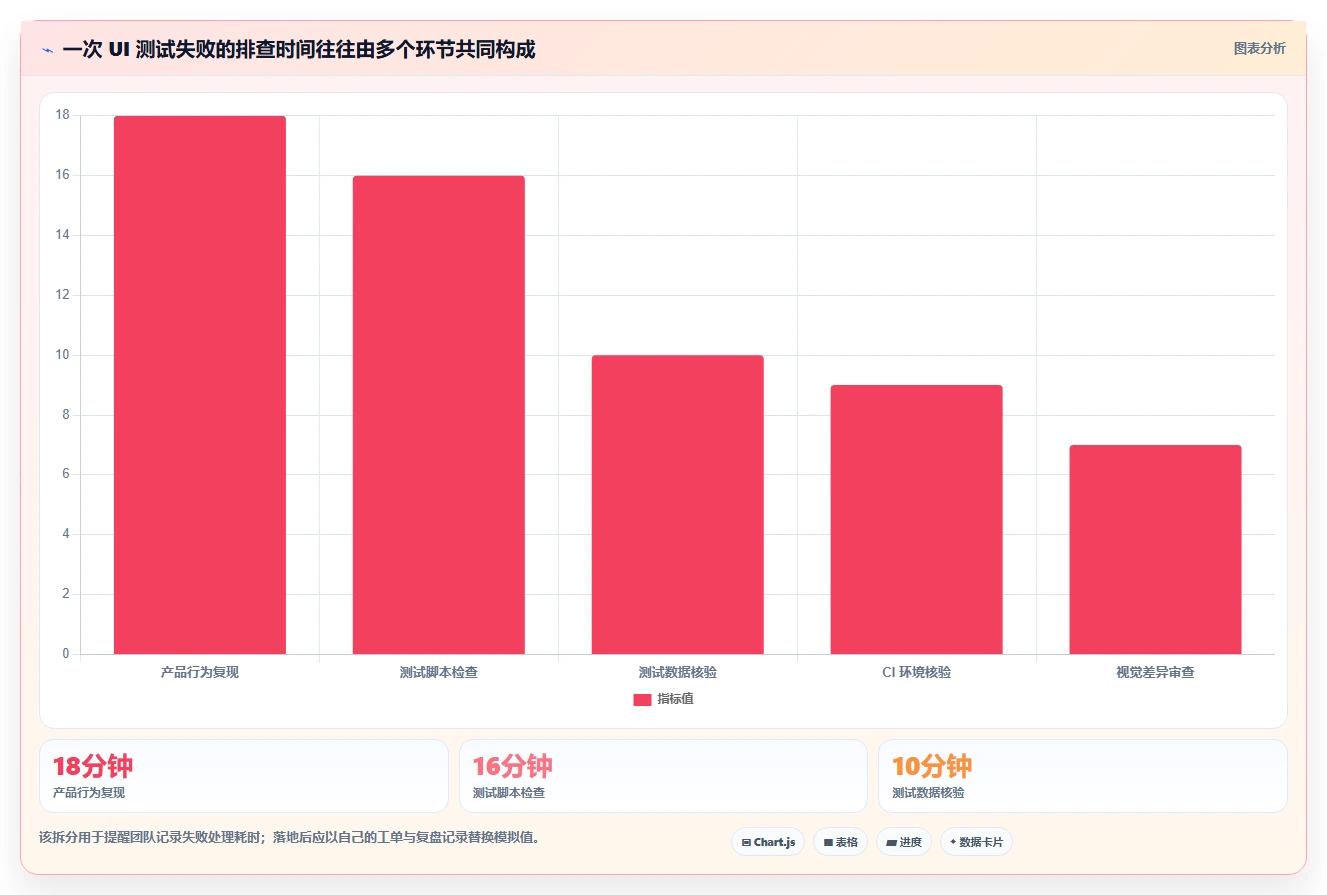Click the 10分钟 card value

[x=932, y=767]
